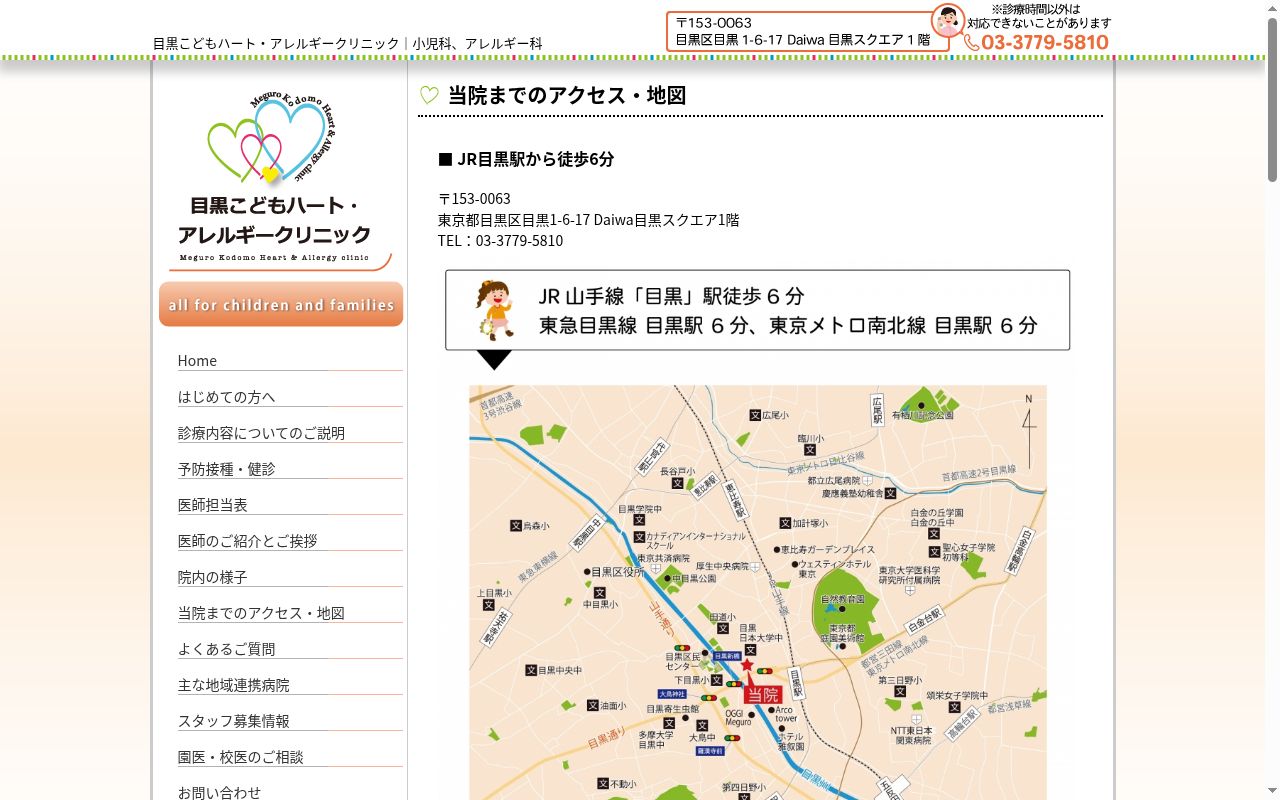Click the JR目黒駅から徒歩6分 heading
The height and width of the screenshot is (800, 1280).
[x=526, y=158]
